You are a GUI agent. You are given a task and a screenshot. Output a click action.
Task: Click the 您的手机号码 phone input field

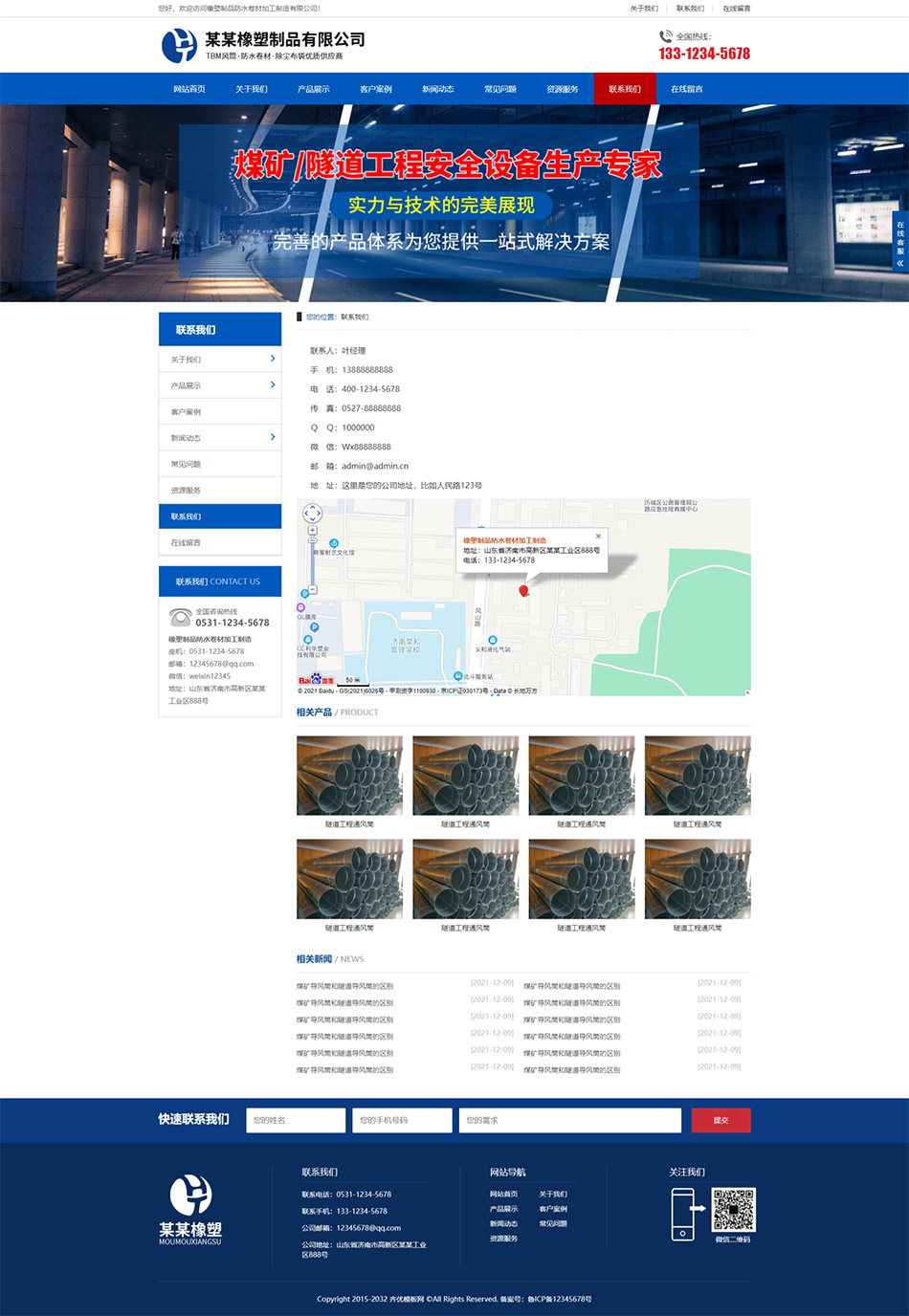click(402, 1120)
